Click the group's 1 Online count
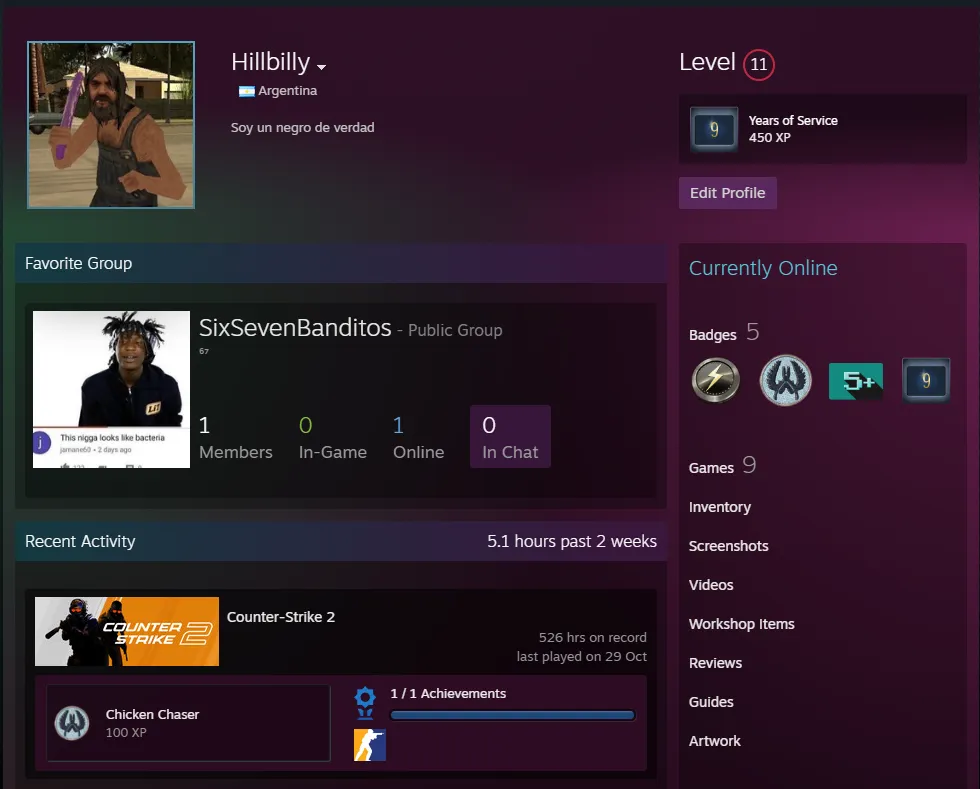The image size is (980, 789). pos(418,437)
